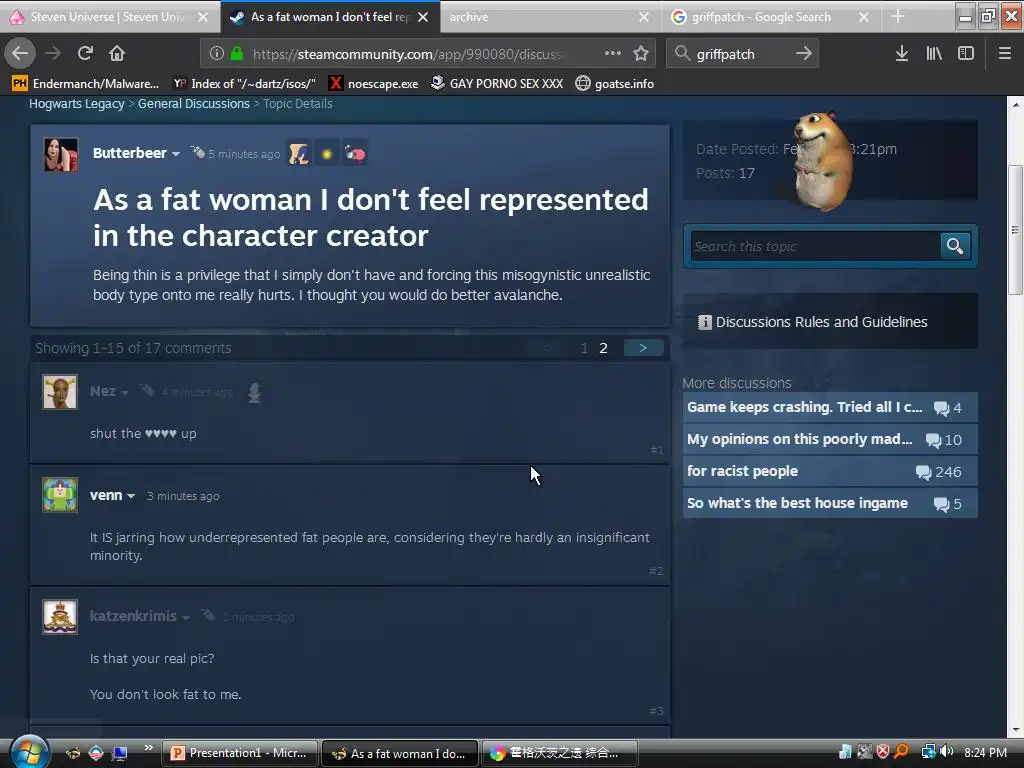The height and width of the screenshot is (768, 1024).
Task: Reload the current page
Action: click(86, 53)
